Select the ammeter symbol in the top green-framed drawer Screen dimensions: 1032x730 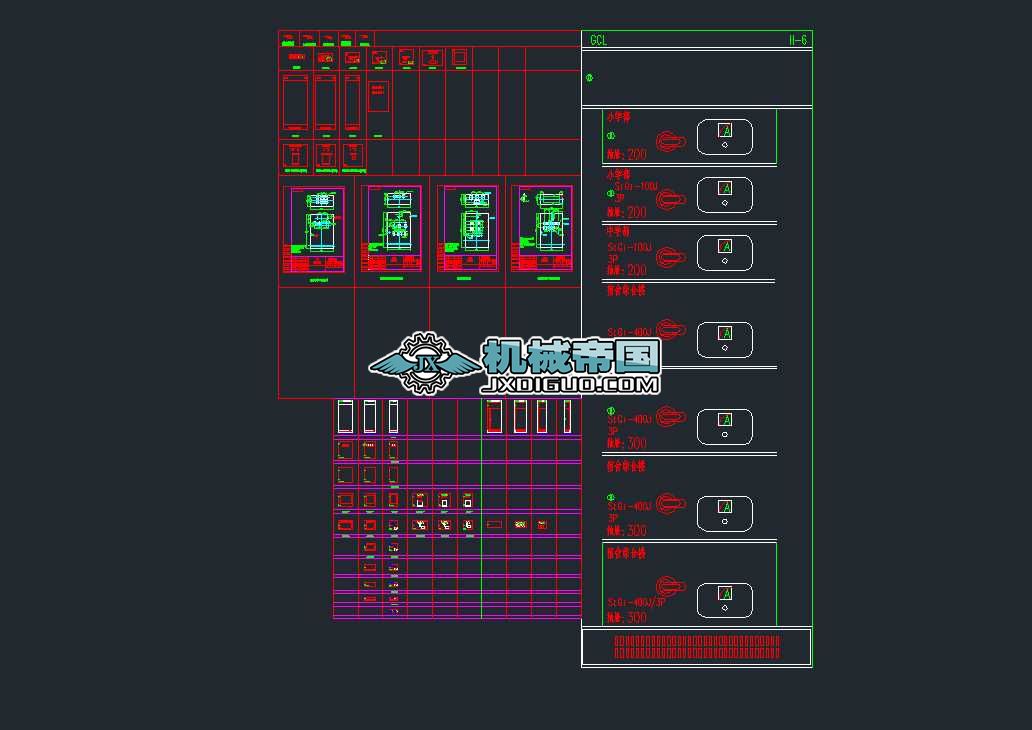725,130
